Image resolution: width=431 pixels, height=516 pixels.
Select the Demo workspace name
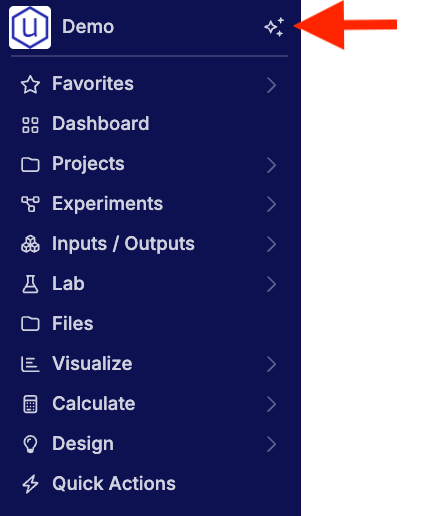tap(88, 27)
